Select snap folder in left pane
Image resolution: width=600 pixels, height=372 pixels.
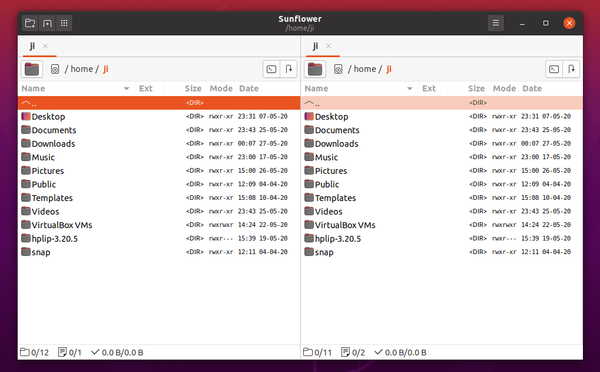pos(159,253)
